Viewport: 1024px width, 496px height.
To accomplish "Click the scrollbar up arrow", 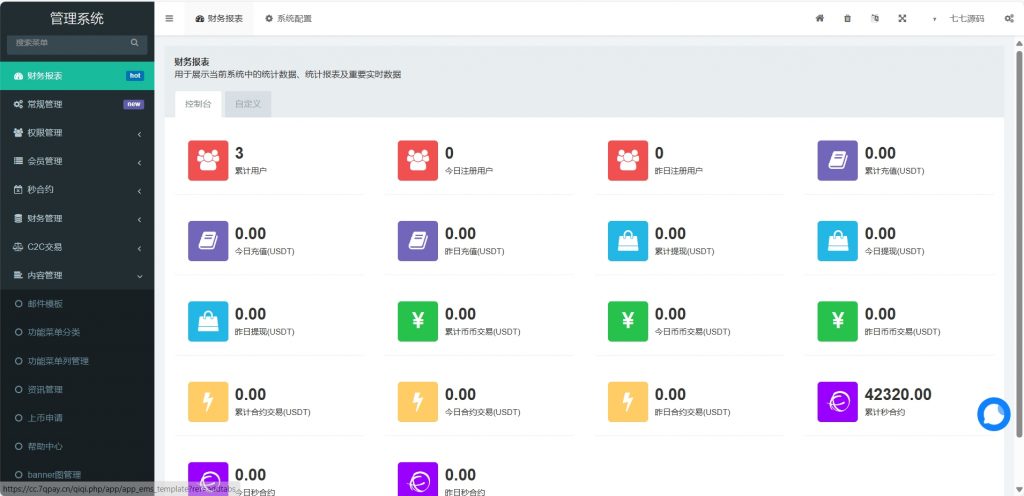I will tap(1019, 43).
